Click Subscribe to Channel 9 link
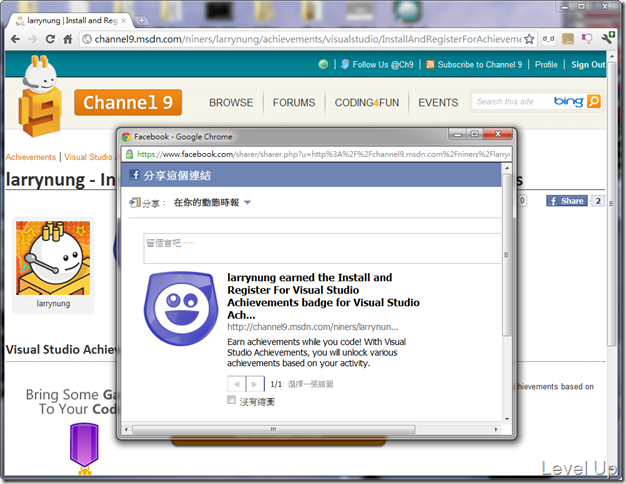This screenshot has width=626, height=484. [479, 64]
